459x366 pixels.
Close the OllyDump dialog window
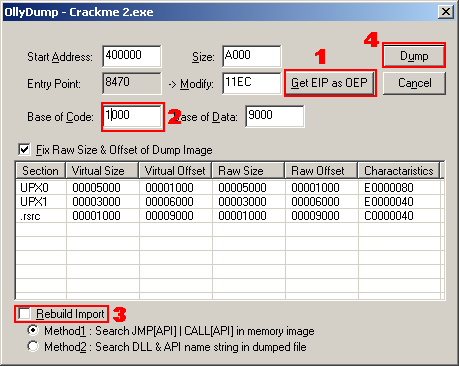point(445,12)
